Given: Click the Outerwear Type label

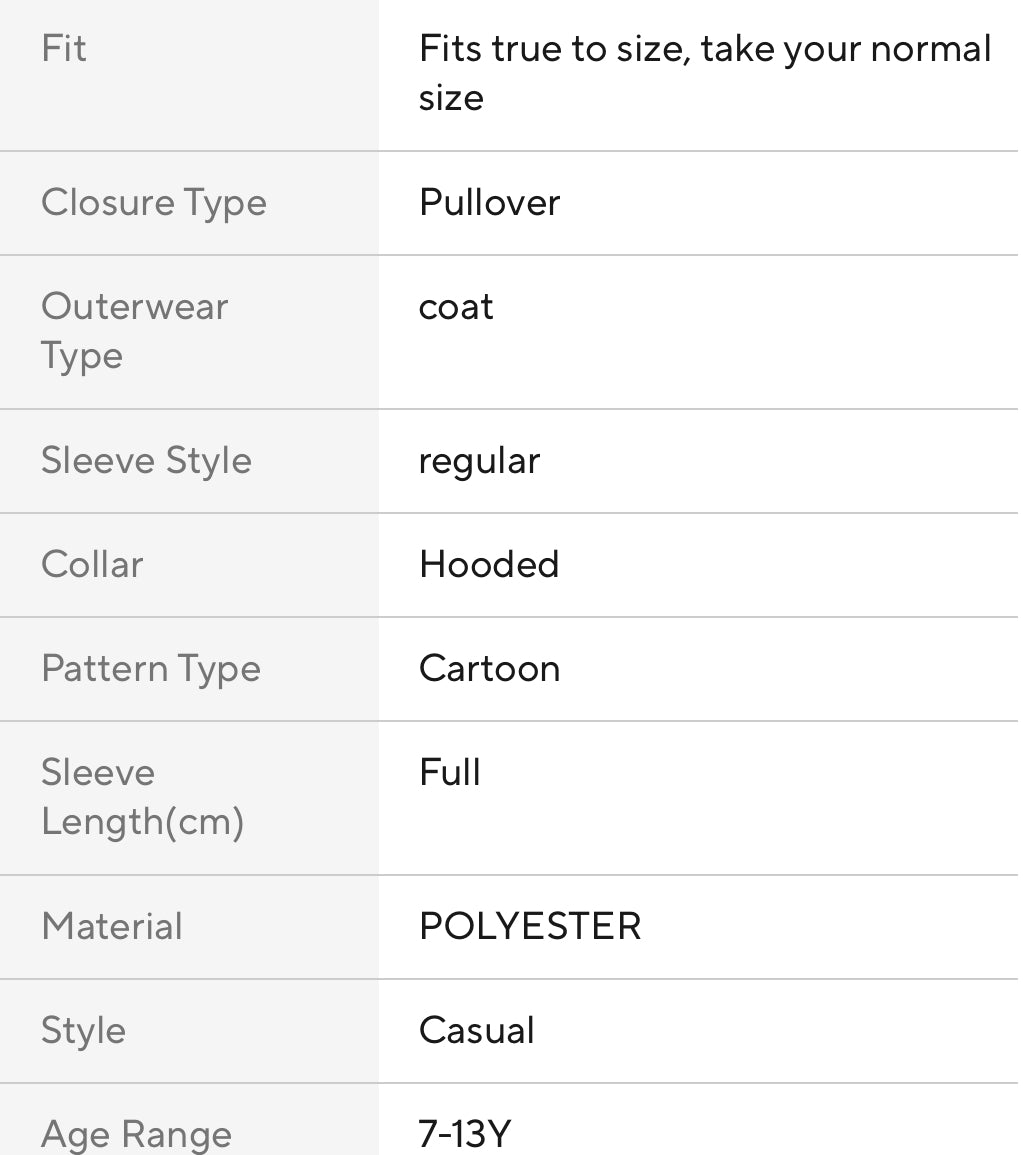Looking at the screenshot, I should pyautogui.click(x=135, y=331).
